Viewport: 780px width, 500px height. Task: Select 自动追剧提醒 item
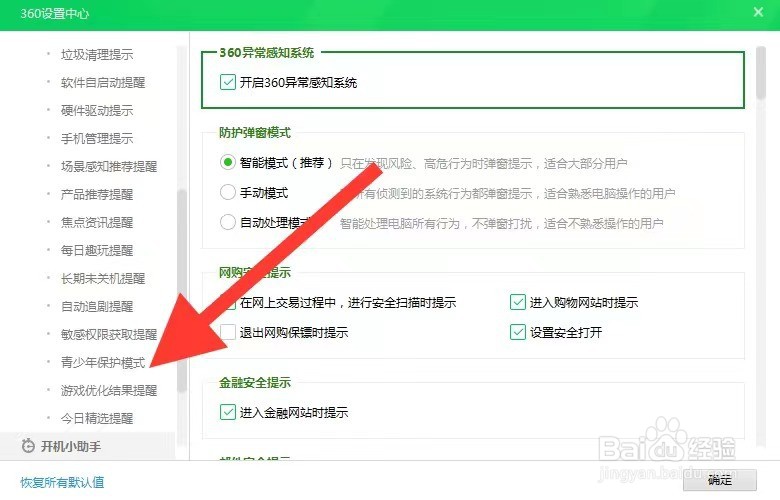coord(97,306)
